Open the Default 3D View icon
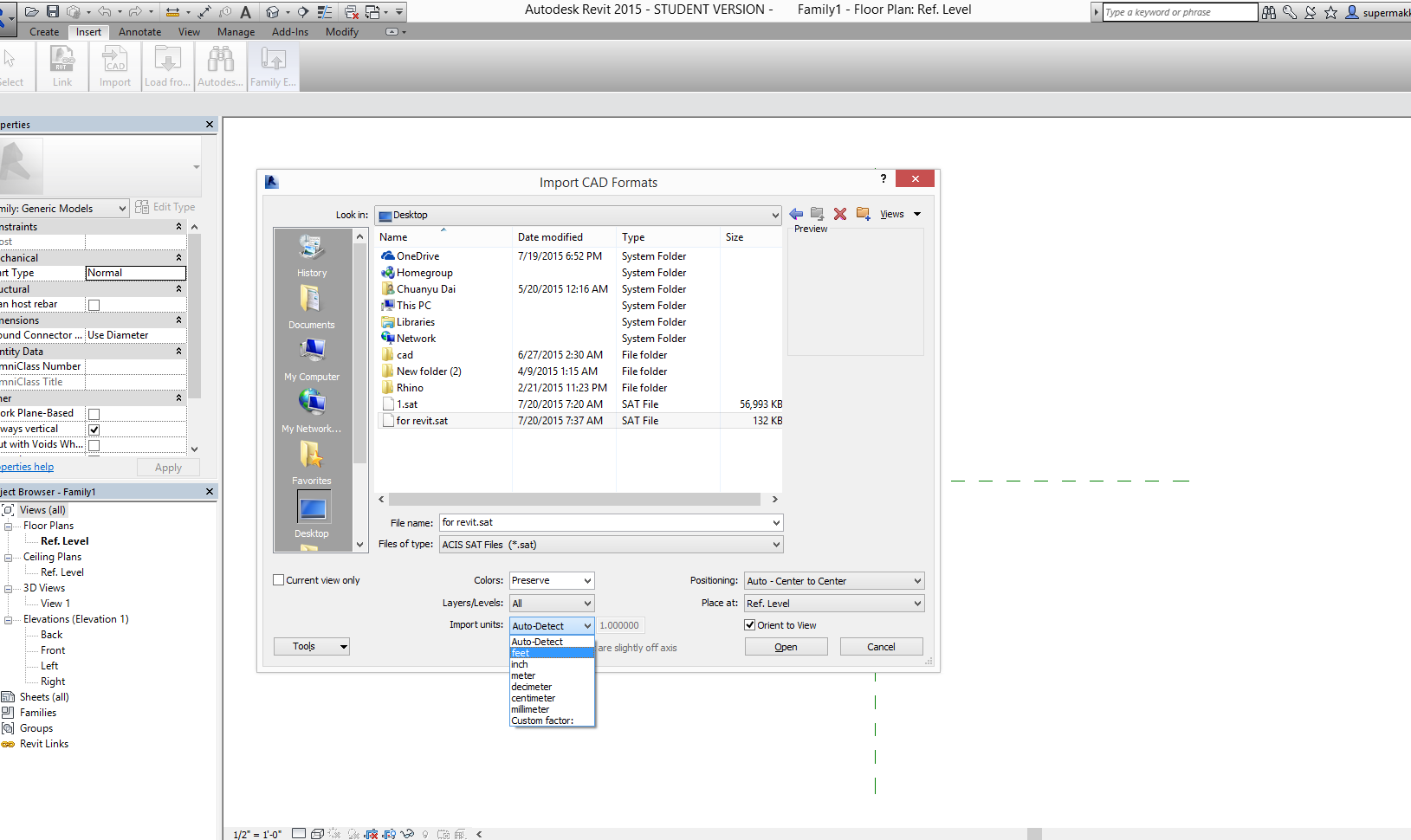Screen dimensions: 1411x840 273,11
